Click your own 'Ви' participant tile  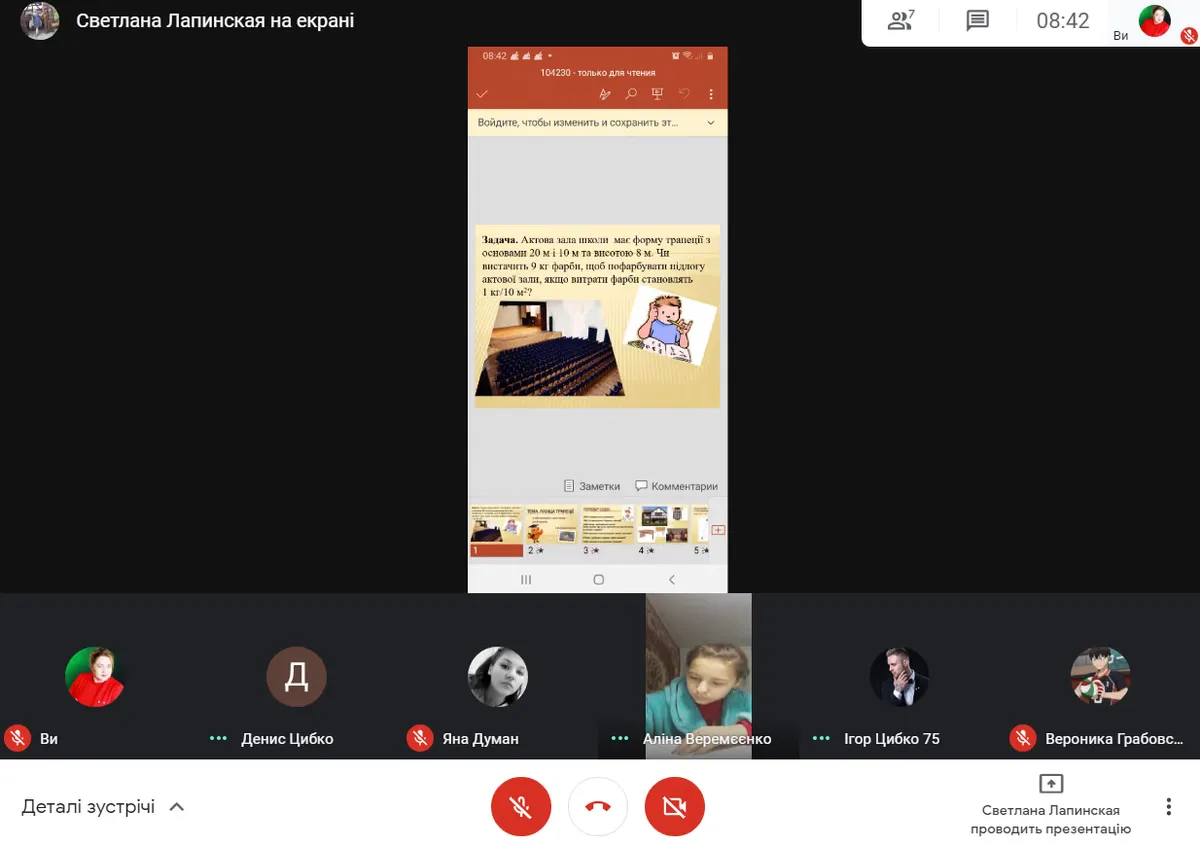95,677
